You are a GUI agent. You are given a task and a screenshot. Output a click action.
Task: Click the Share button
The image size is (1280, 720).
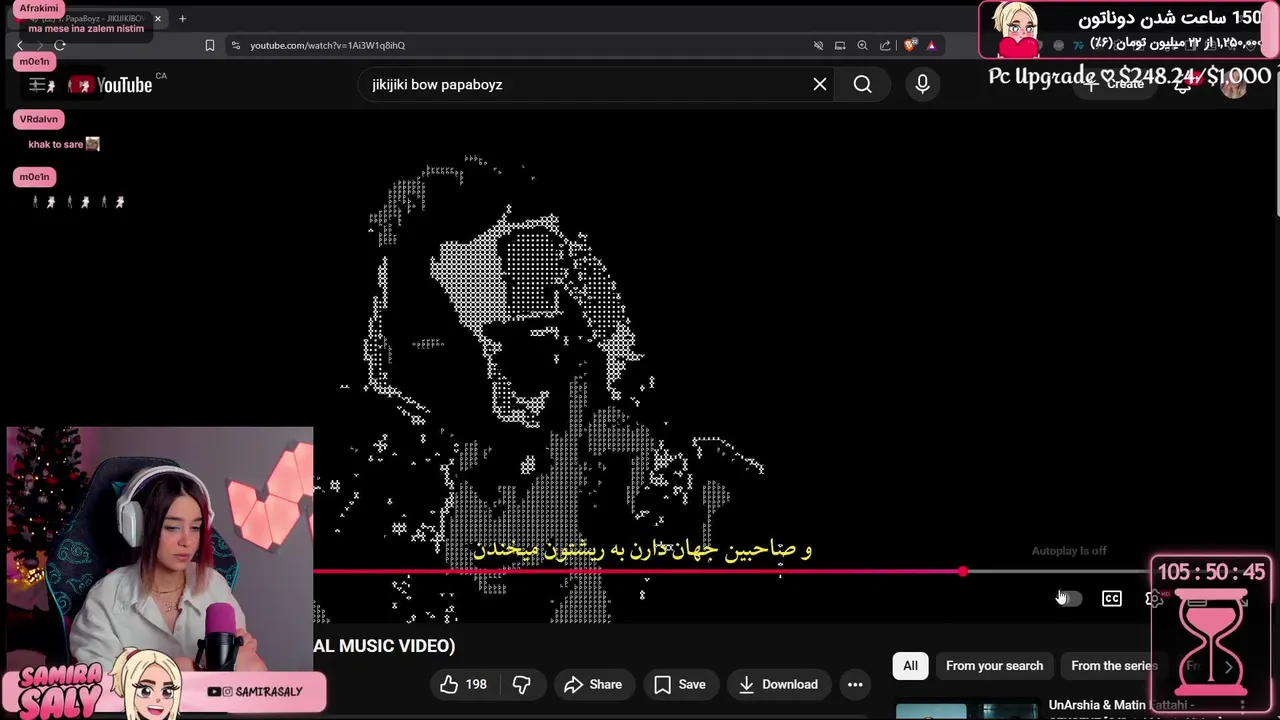point(593,685)
